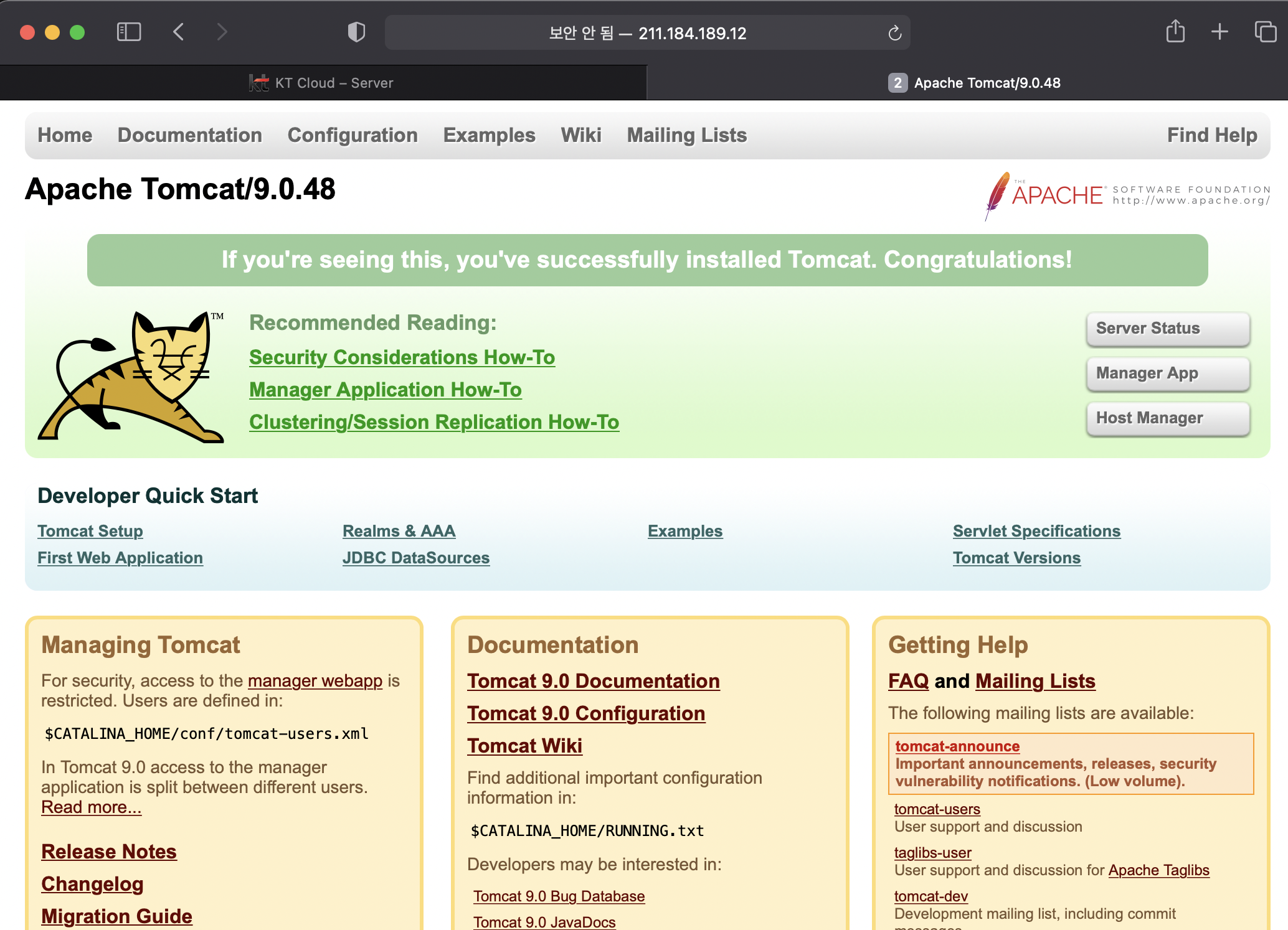
Task: Reload page with refresh icon
Action: click(x=894, y=33)
